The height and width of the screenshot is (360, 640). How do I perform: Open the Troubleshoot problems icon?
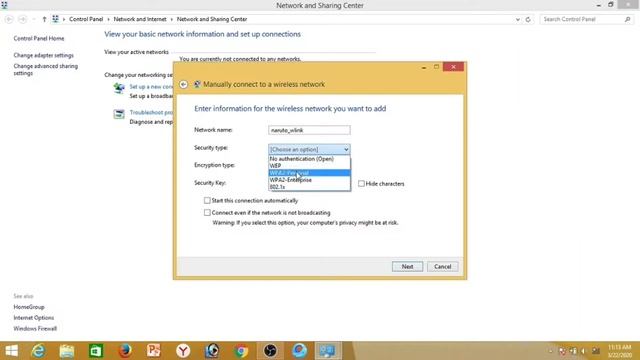click(119, 114)
